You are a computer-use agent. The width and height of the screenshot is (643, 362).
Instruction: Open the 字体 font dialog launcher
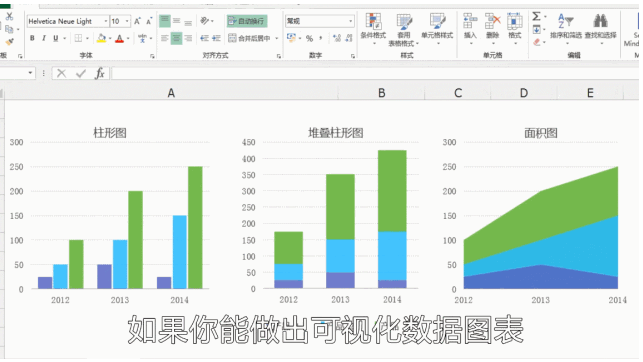point(152,56)
